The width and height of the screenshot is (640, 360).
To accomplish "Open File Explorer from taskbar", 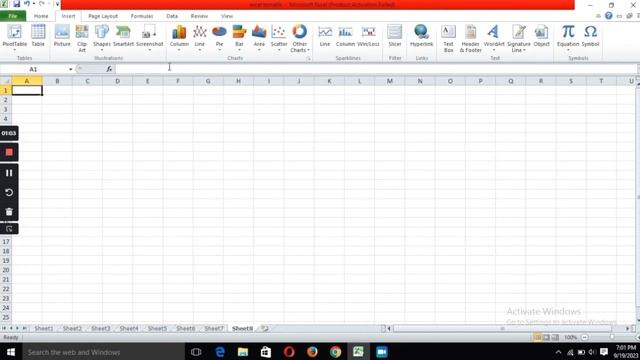I will (x=243, y=352).
